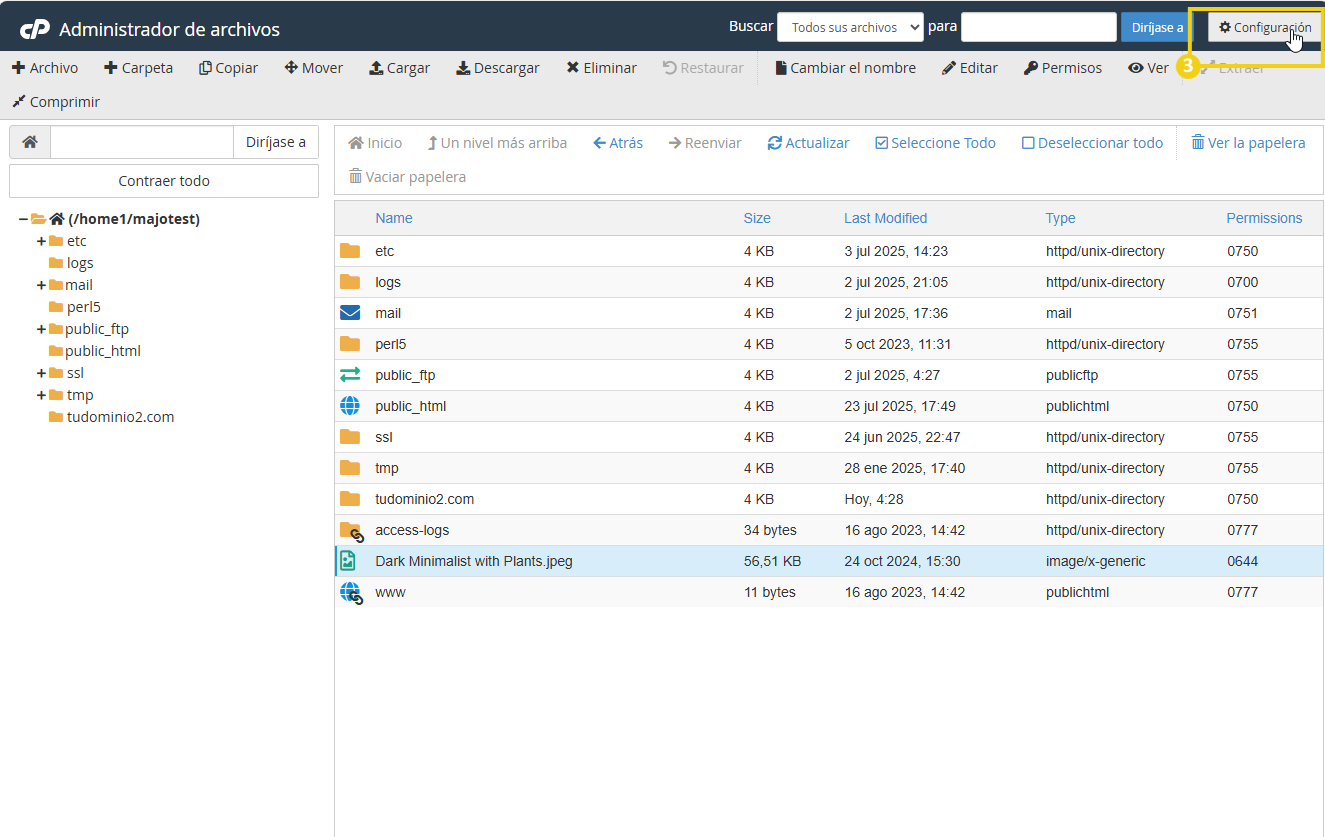This screenshot has height=837, width=1325.
Task: Collapse the /home1/majotest root node
Action: click(23, 219)
